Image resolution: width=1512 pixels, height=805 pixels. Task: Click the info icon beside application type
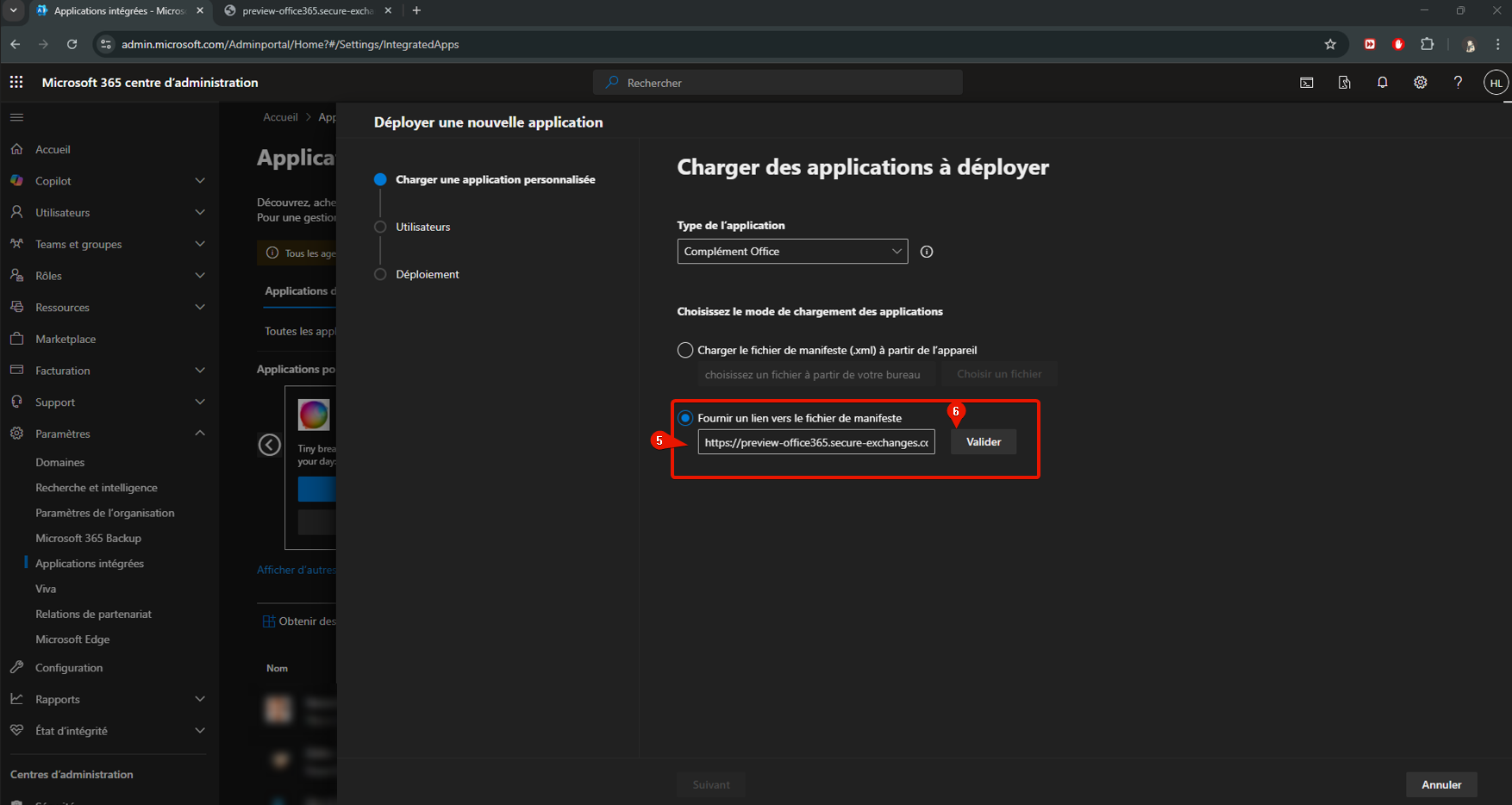927,252
